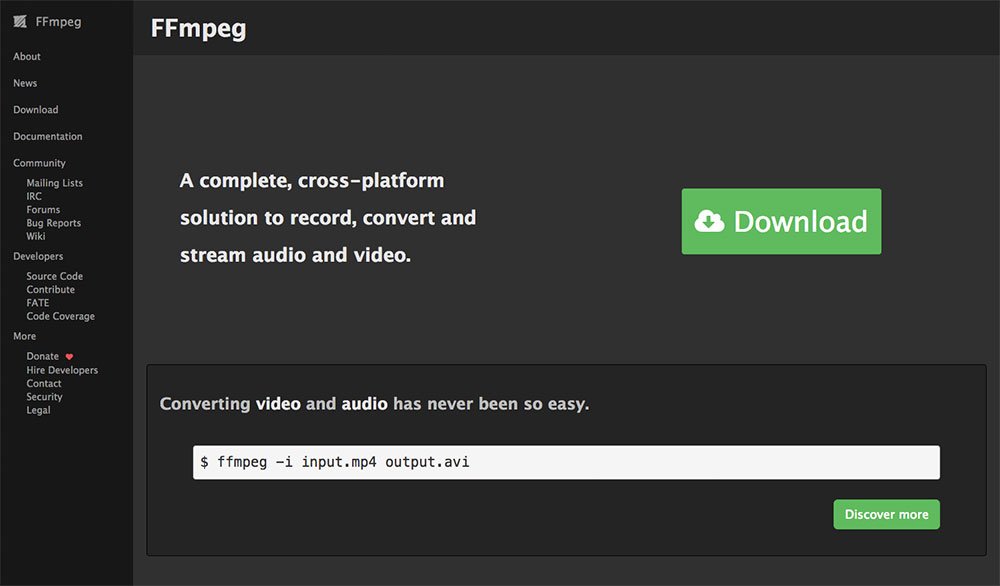Open the FATE link
1000x586 pixels.
pos(38,303)
